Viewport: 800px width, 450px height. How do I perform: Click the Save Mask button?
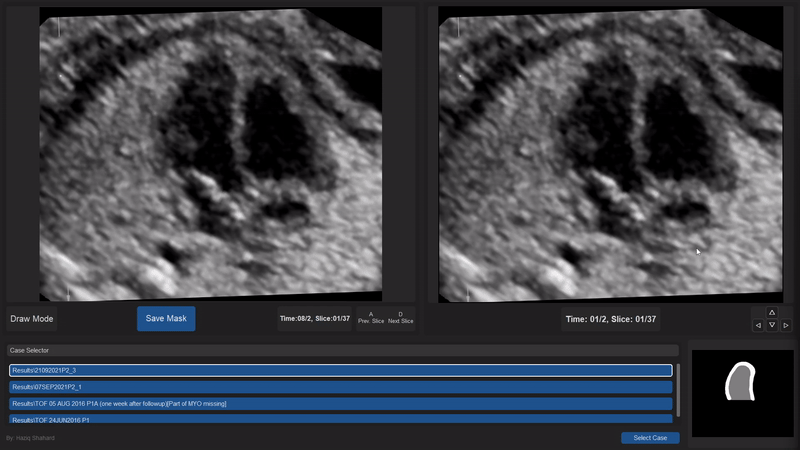click(166, 318)
